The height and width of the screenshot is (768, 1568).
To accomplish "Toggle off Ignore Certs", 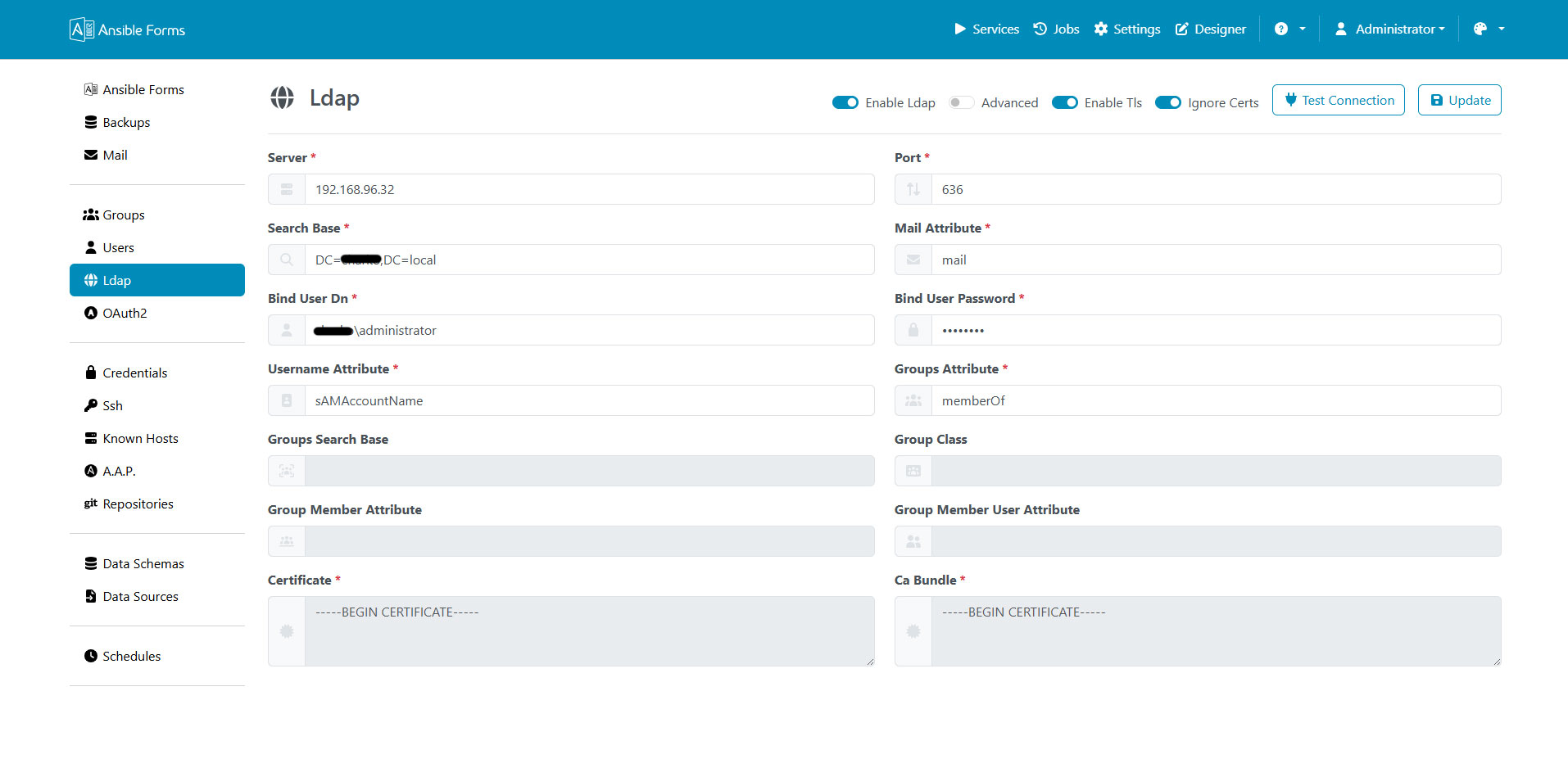I will [1168, 102].
